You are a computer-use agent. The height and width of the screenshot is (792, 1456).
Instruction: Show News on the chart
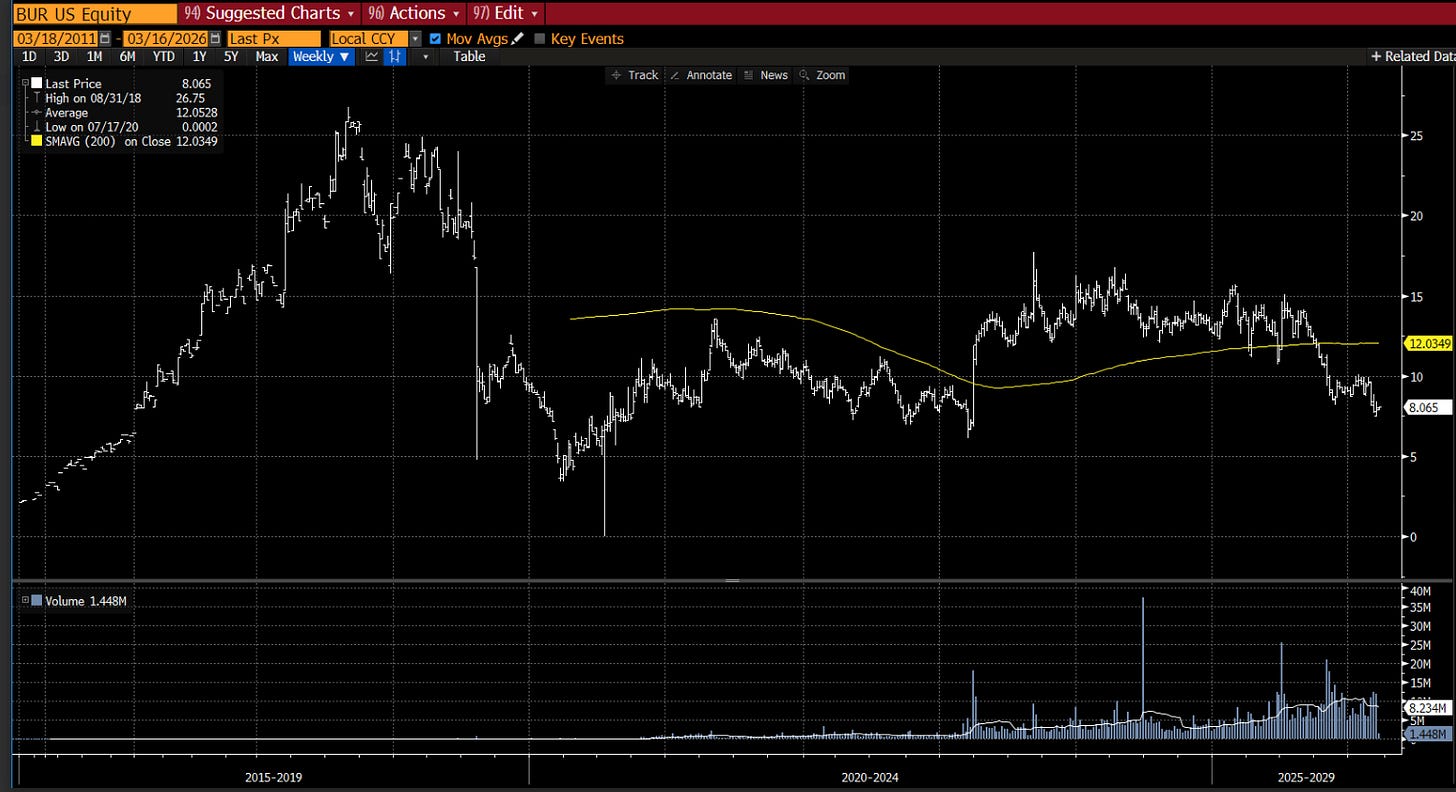pos(765,75)
